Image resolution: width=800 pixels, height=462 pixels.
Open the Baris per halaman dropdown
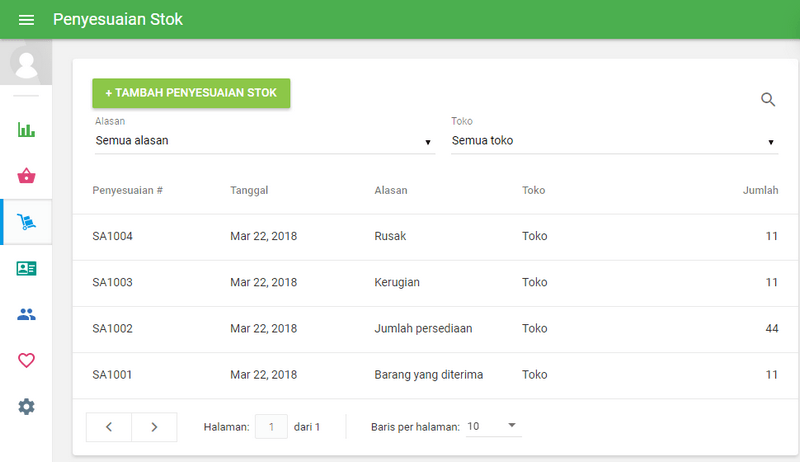coord(493,426)
